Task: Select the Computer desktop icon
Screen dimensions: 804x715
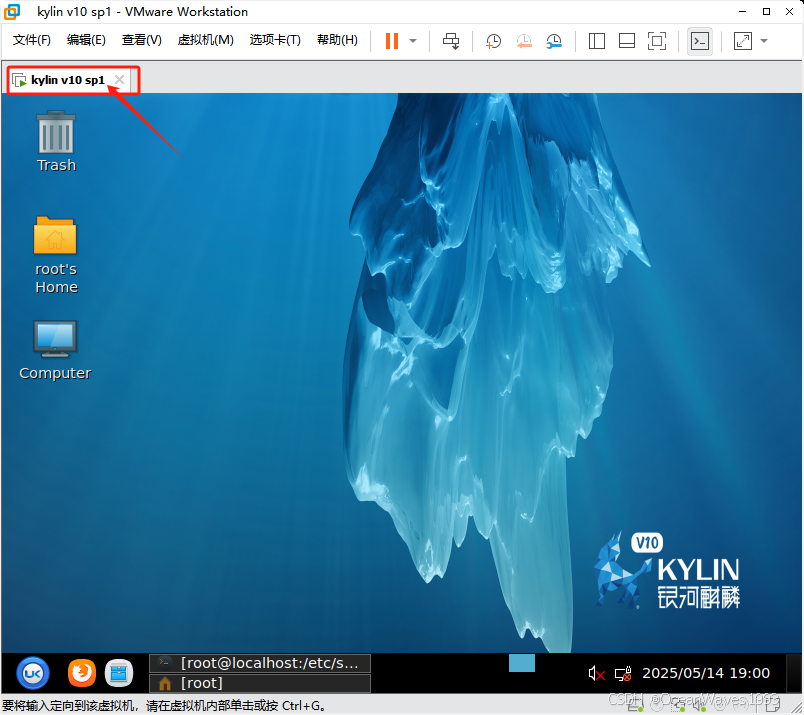Action: click(55, 350)
